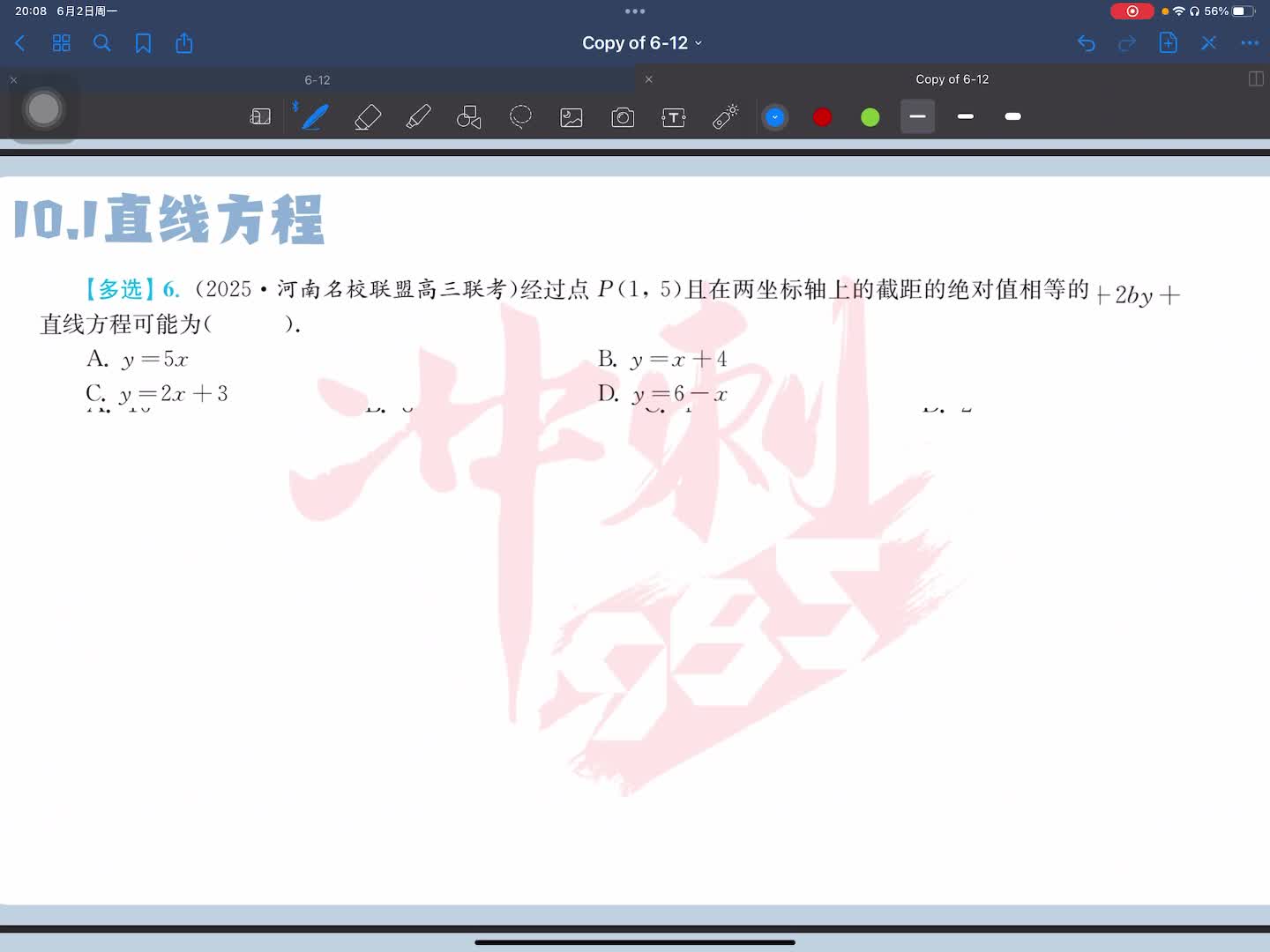The height and width of the screenshot is (952, 1270).
Task: Open the three-dot more options menu
Action: (1249, 43)
